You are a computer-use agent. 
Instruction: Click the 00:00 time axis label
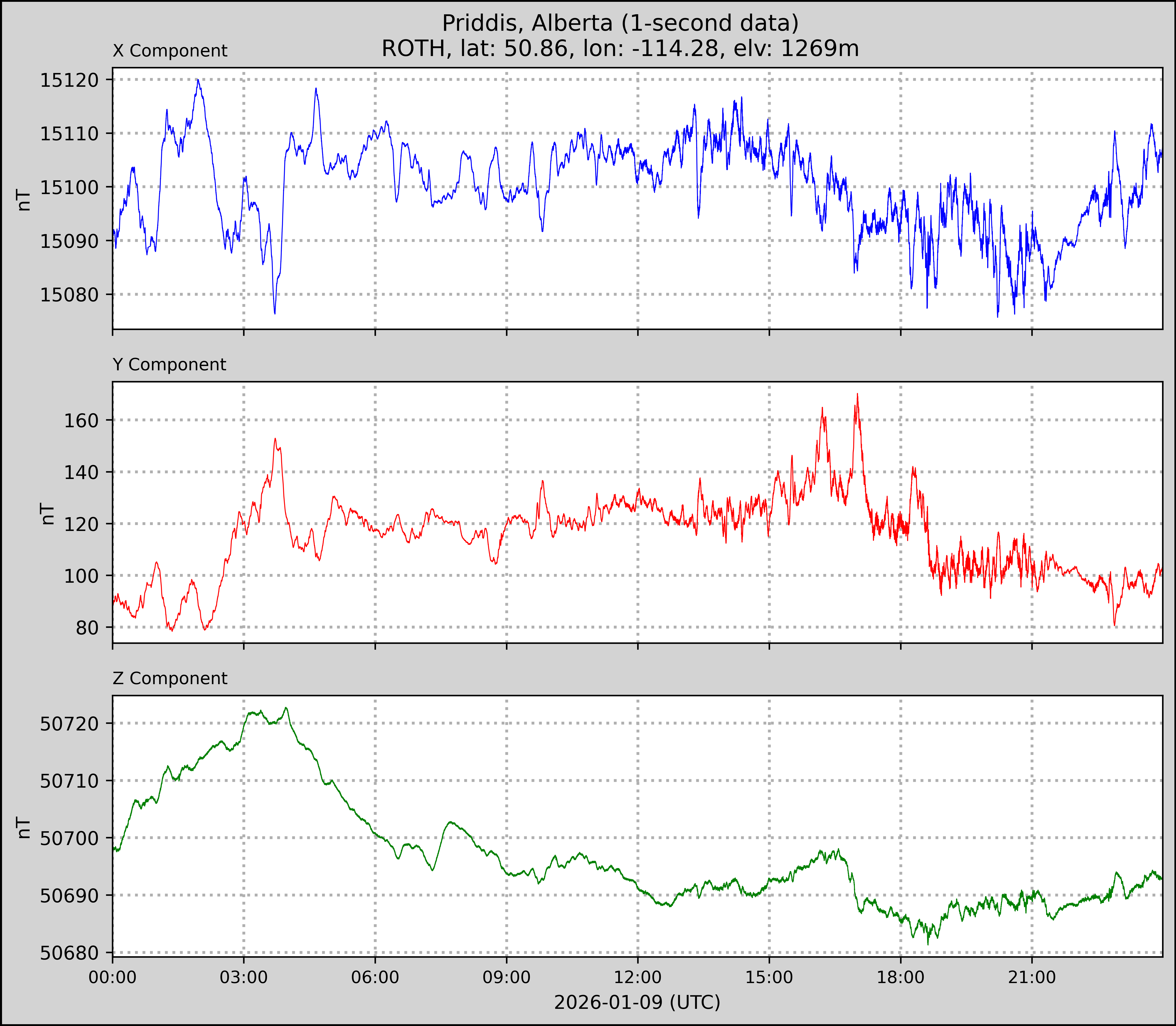(x=113, y=977)
